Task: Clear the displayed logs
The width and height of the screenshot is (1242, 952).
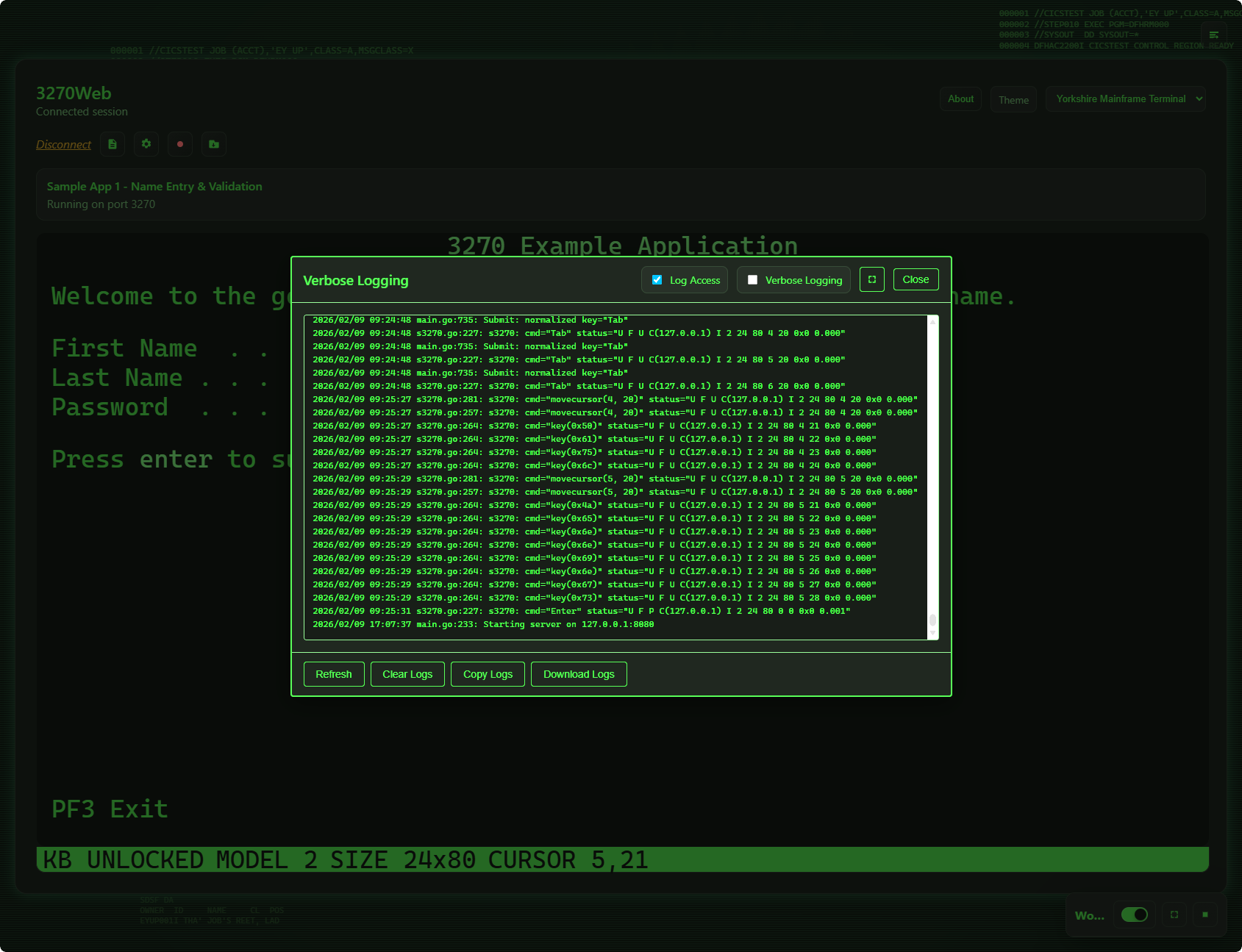Action: pyautogui.click(x=407, y=674)
